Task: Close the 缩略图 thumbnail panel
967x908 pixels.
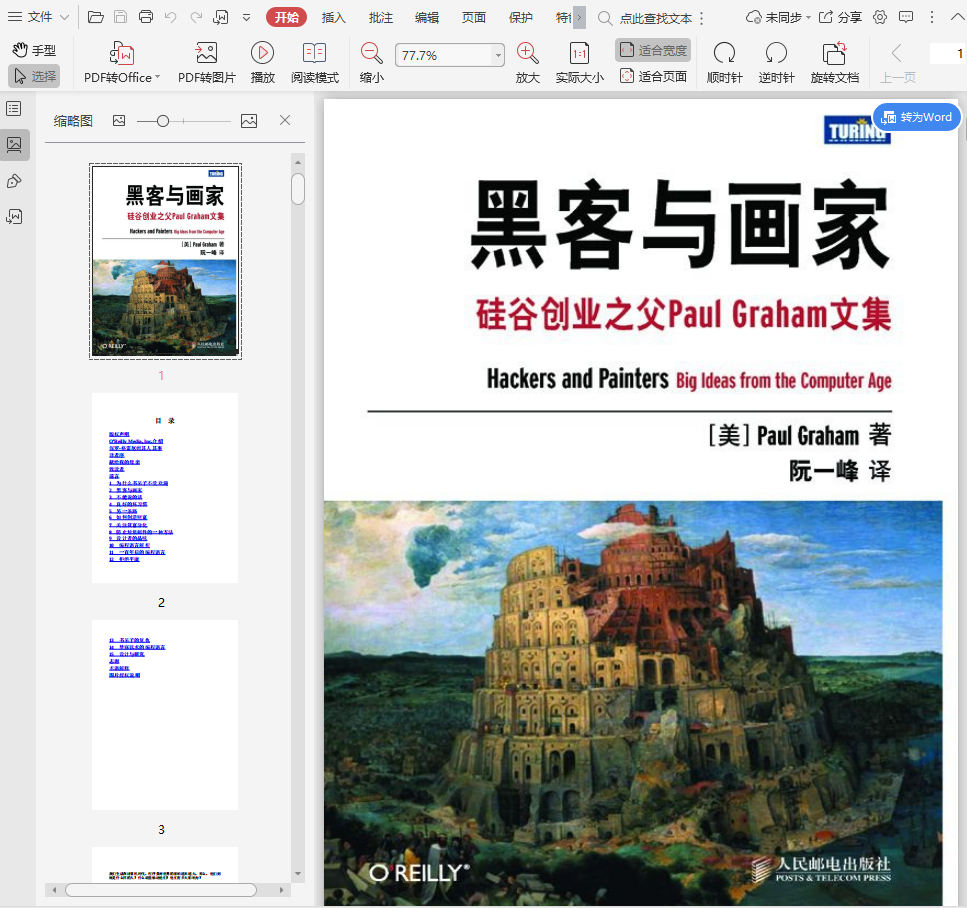Action: [x=285, y=120]
